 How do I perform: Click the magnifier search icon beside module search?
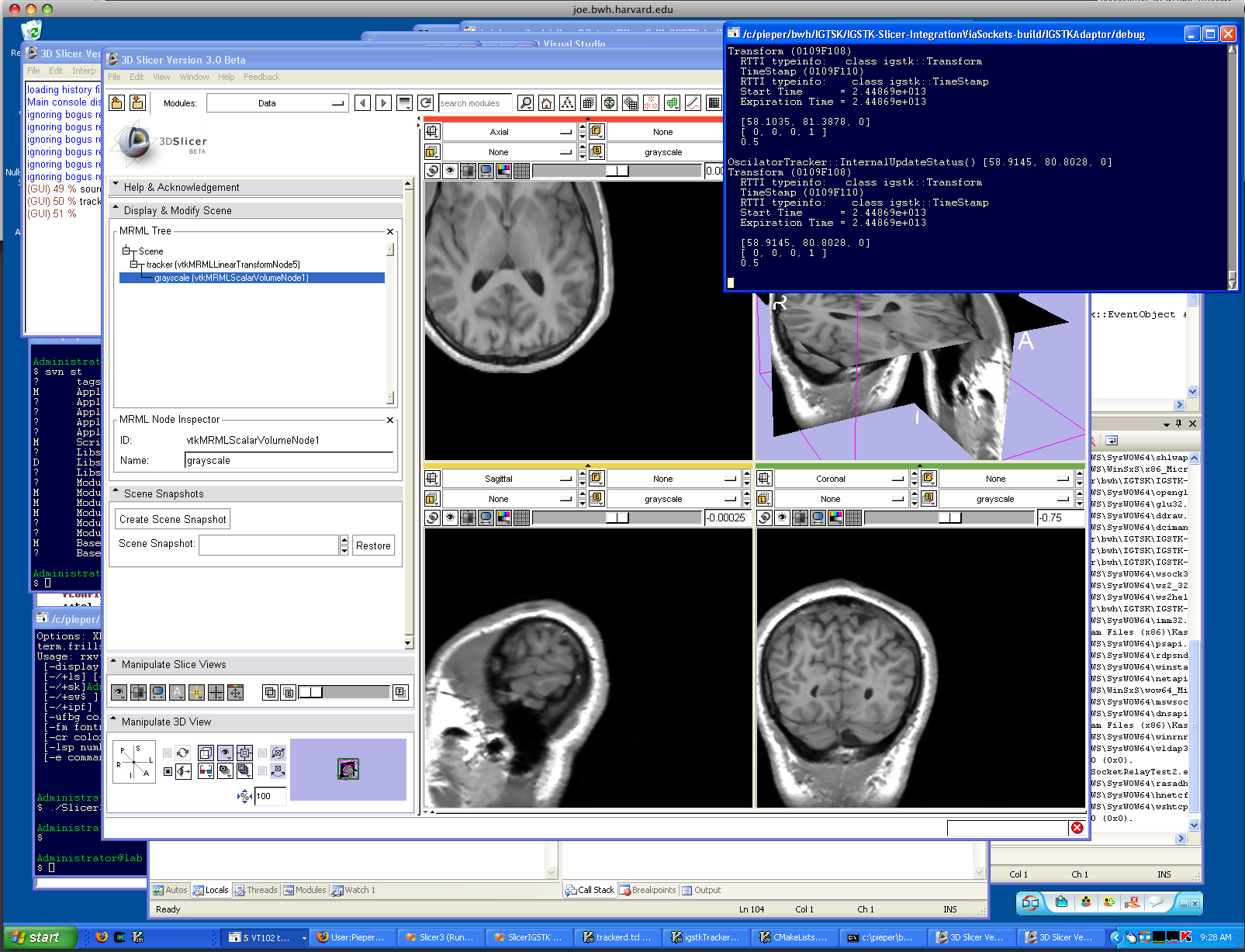(x=525, y=103)
